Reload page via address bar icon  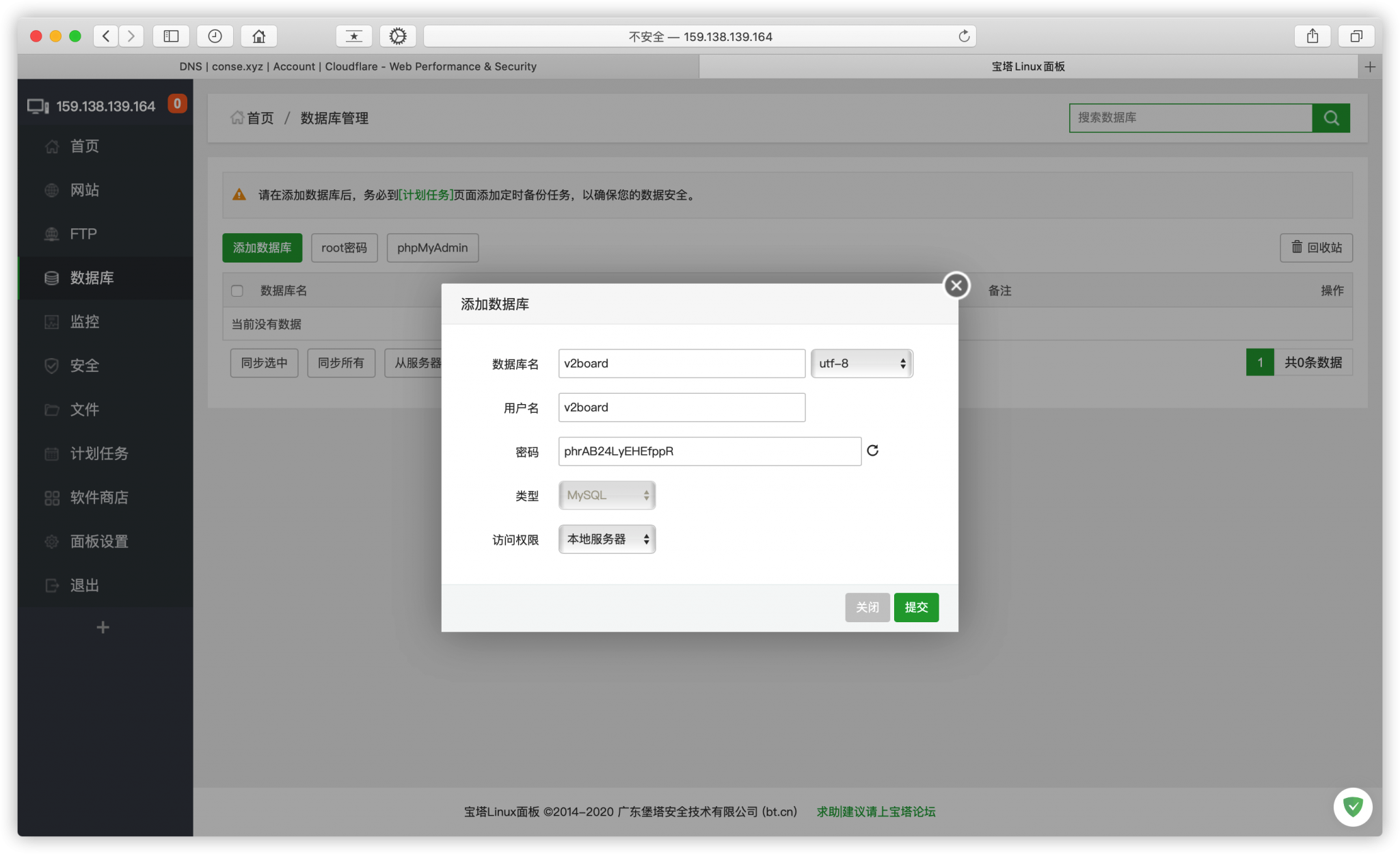point(964,36)
